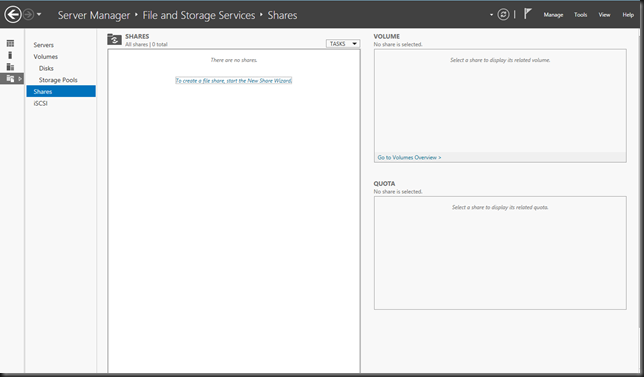Click 'Select a share to display its related volume'

pos(500,60)
